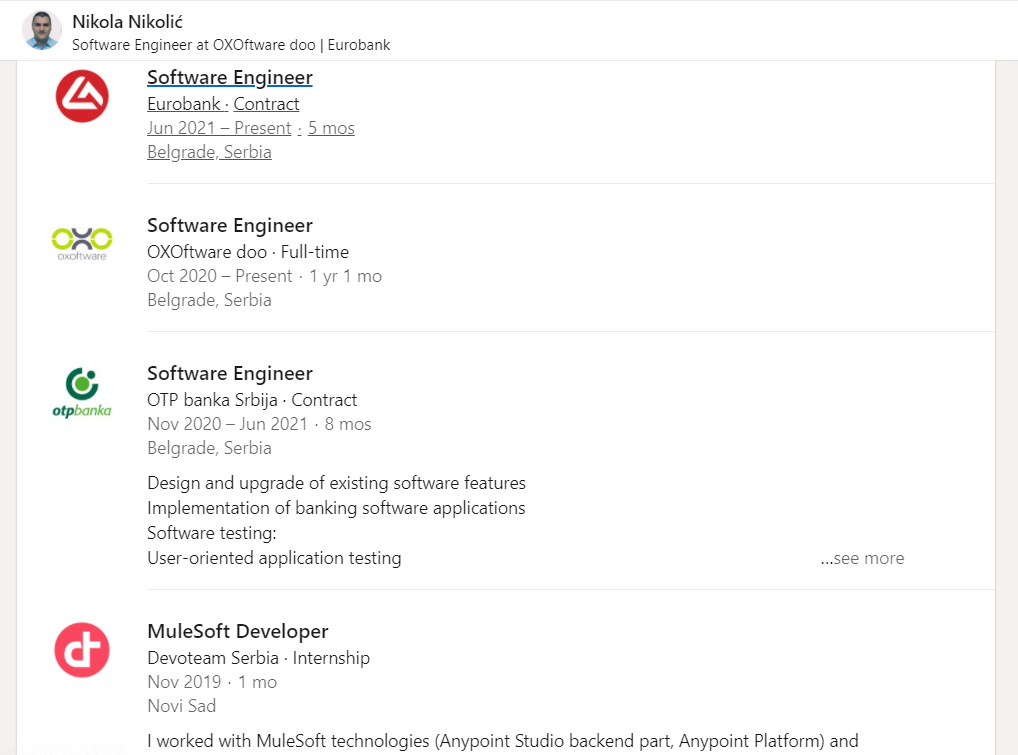Click Nikola Nikolić's profile photo thumbnail

tap(42, 31)
